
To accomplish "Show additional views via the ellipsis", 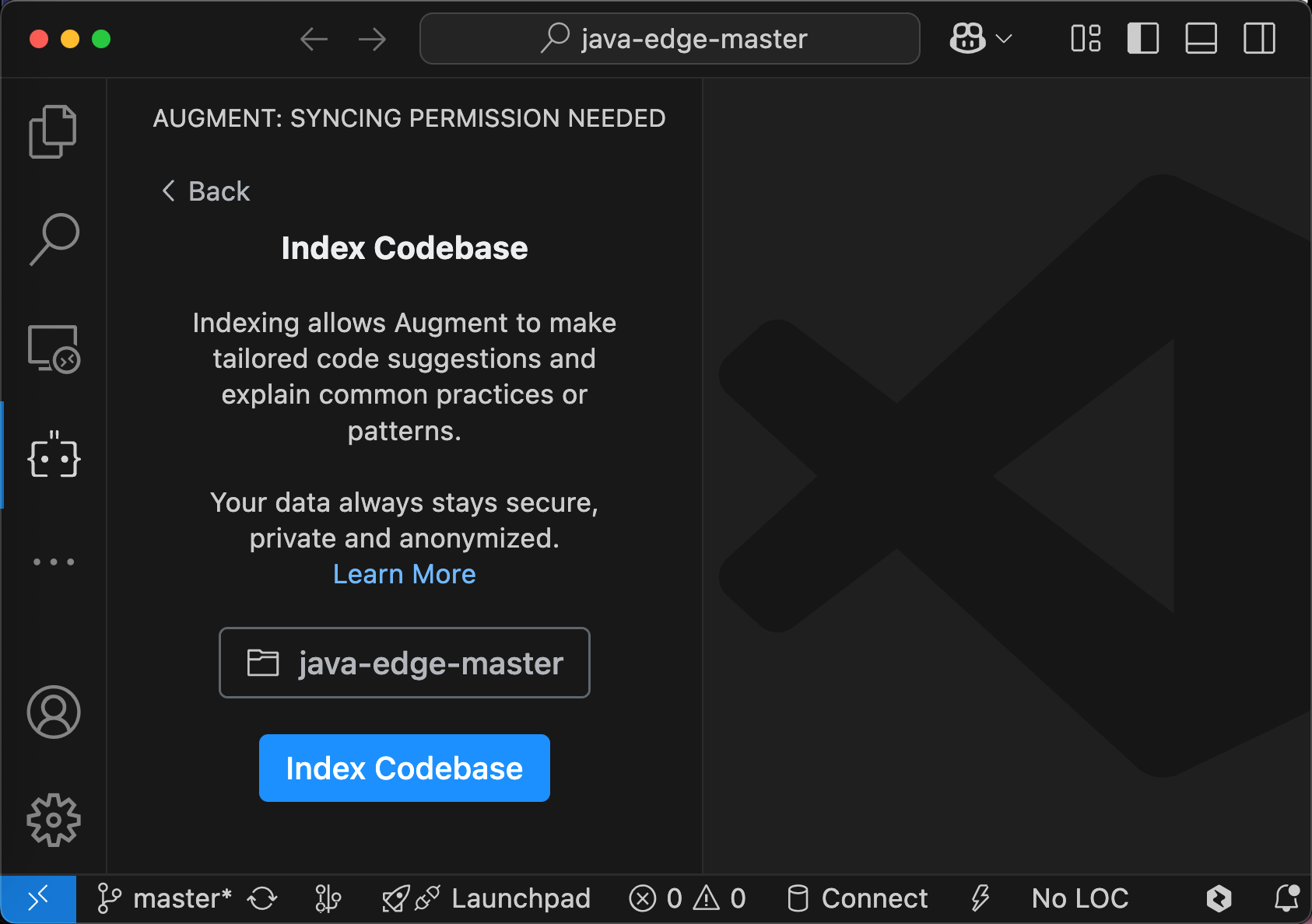I will click(53, 562).
